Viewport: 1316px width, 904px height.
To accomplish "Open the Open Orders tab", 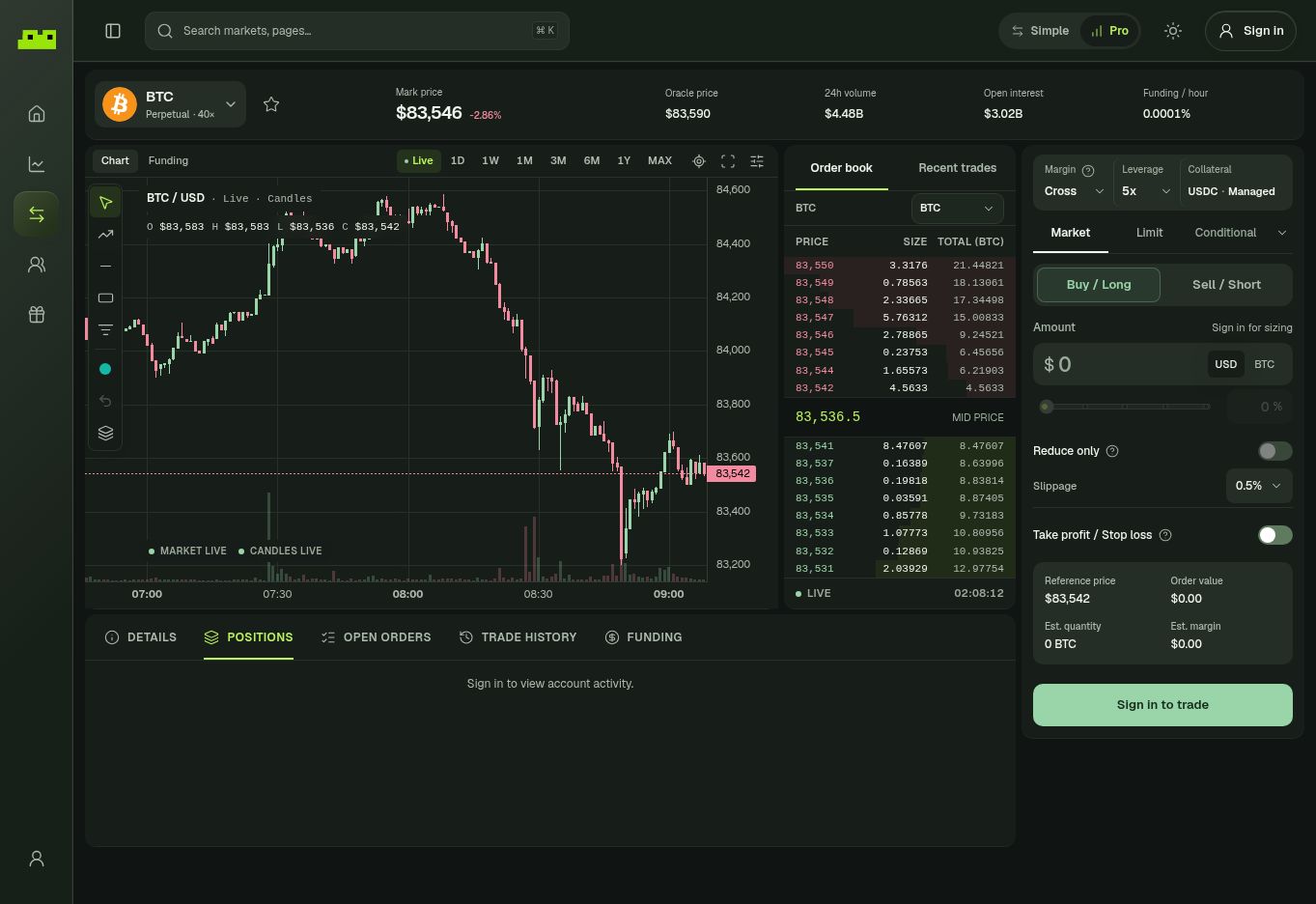I will [376, 637].
